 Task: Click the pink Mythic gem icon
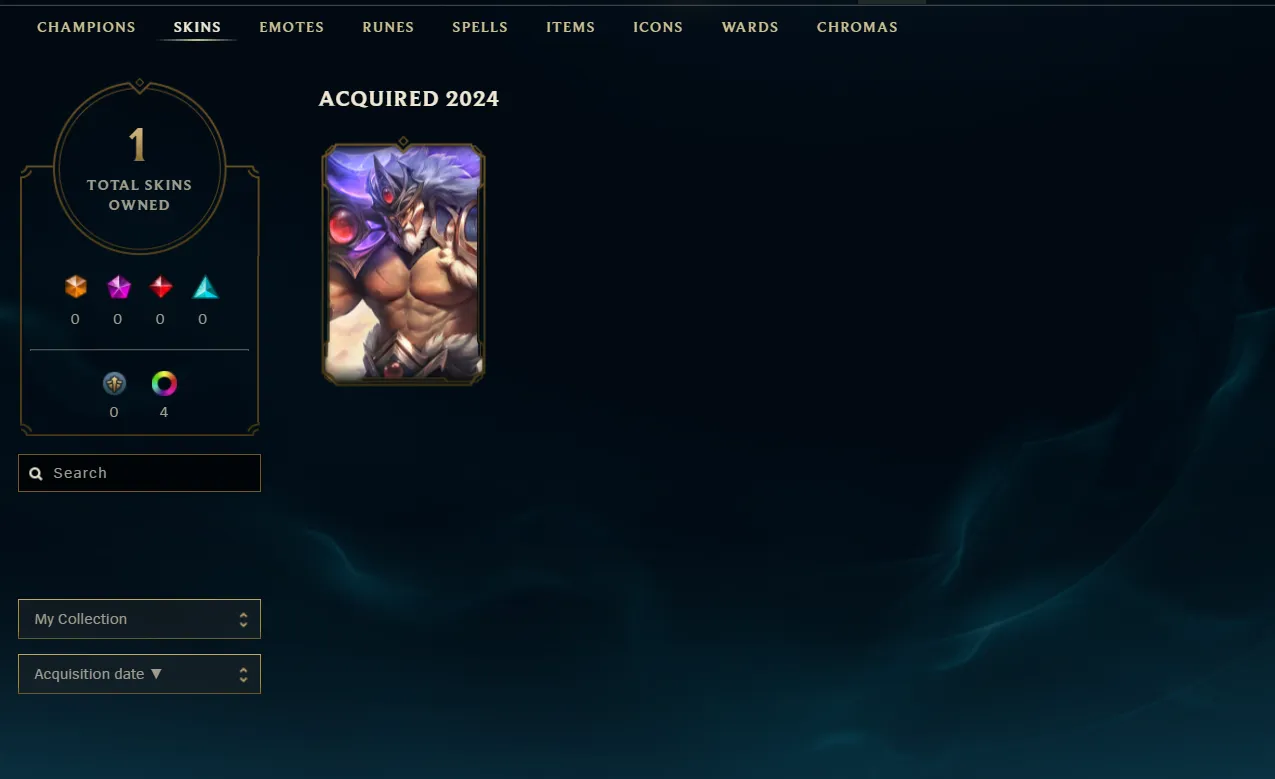tap(119, 288)
